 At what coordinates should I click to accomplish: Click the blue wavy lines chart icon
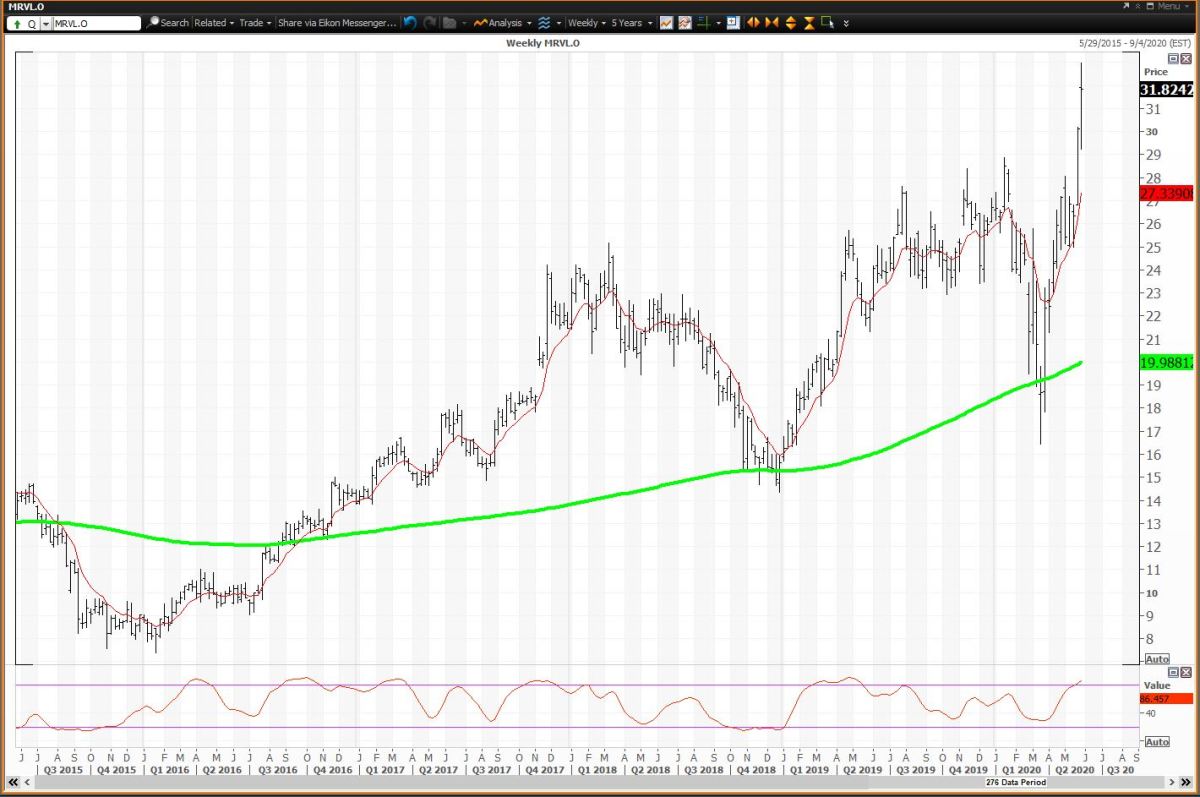pos(544,22)
